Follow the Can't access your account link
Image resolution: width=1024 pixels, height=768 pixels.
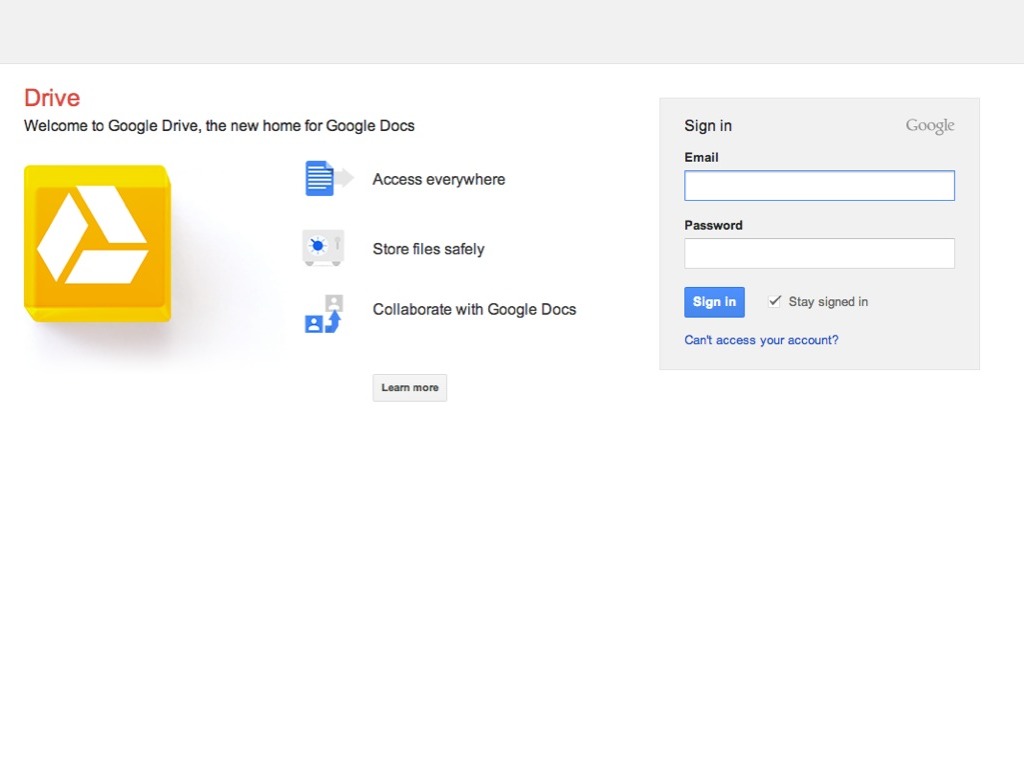[x=761, y=340]
